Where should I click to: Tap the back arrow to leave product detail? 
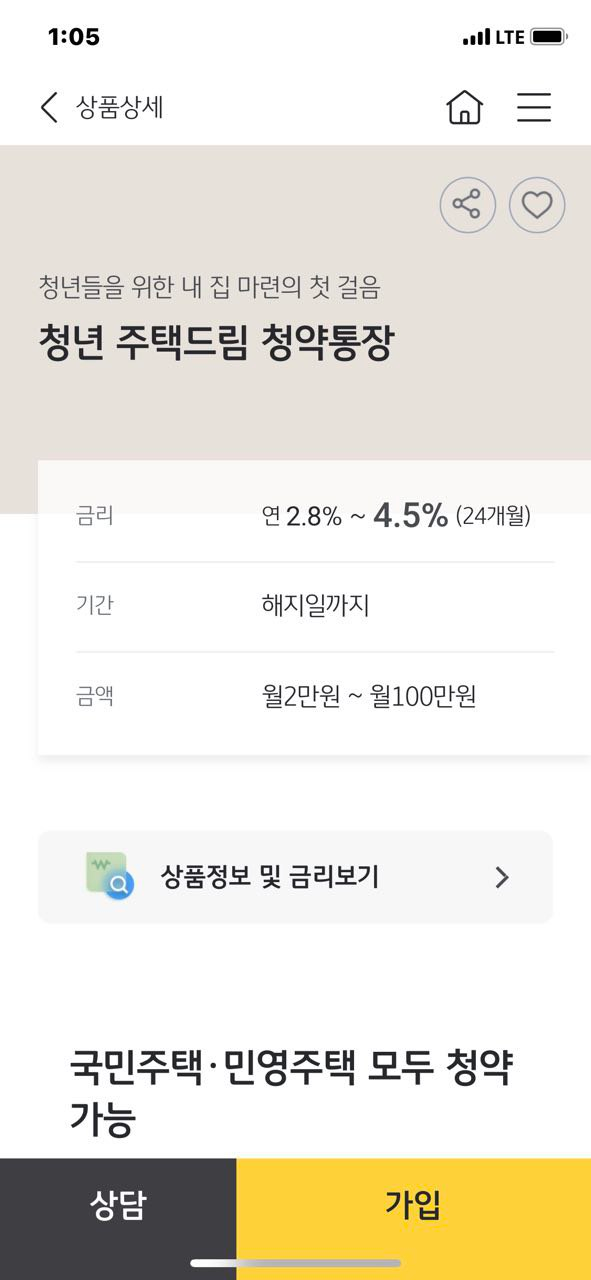point(48,107)
